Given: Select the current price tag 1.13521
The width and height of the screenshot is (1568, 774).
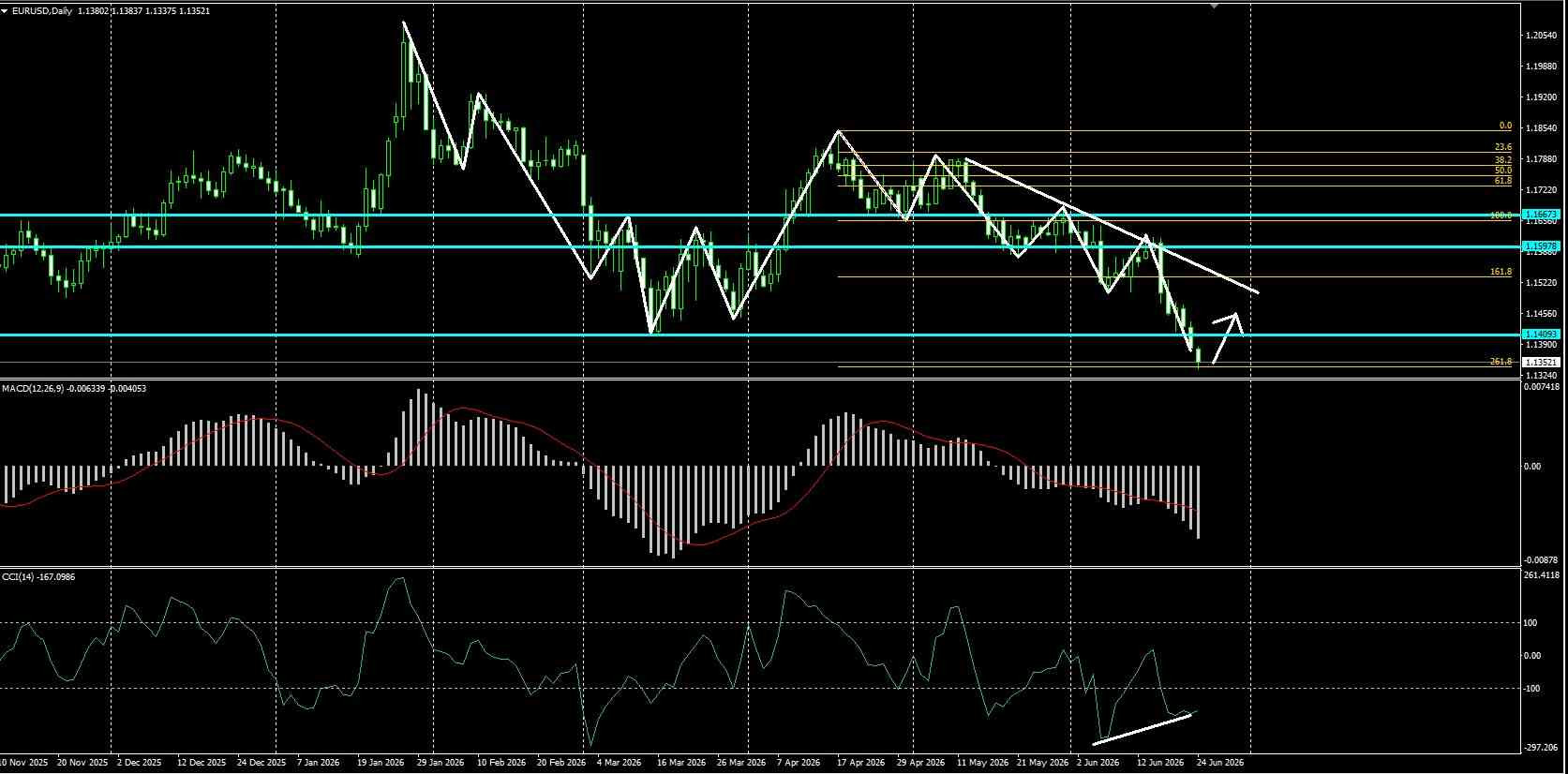Looking at the screenshot, I should pos(1542,362).
